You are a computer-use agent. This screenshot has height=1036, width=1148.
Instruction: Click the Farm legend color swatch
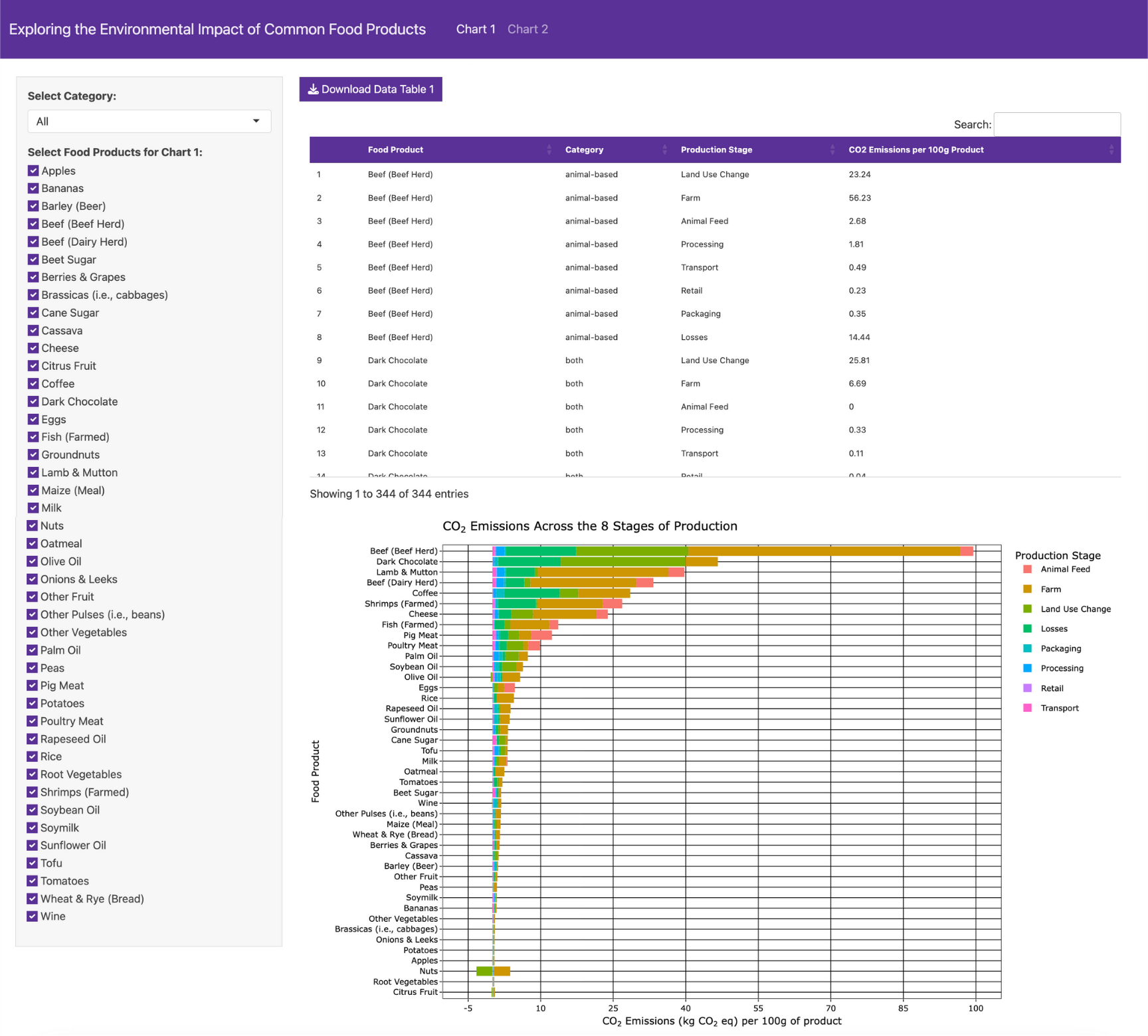(1027, 589)
